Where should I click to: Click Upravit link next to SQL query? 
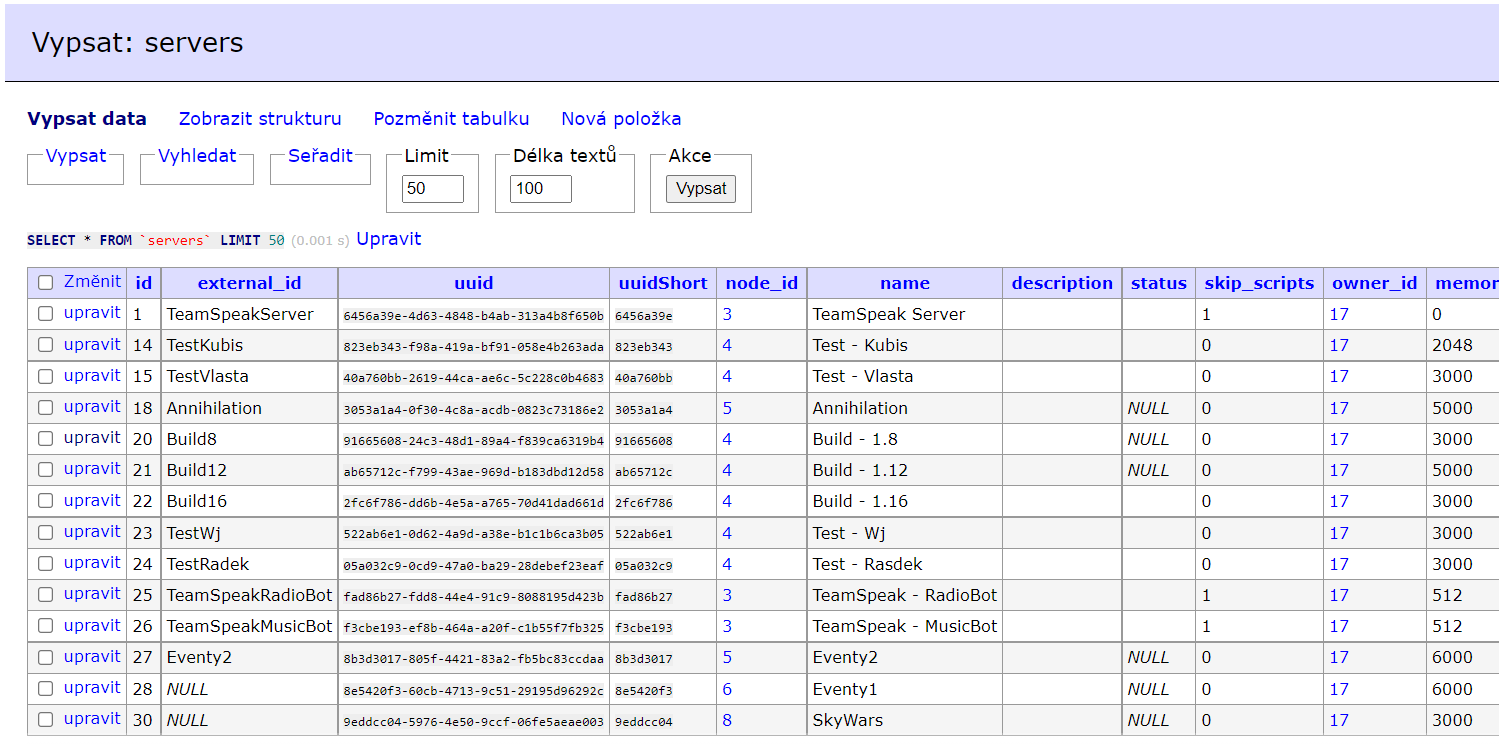(389, 239)
